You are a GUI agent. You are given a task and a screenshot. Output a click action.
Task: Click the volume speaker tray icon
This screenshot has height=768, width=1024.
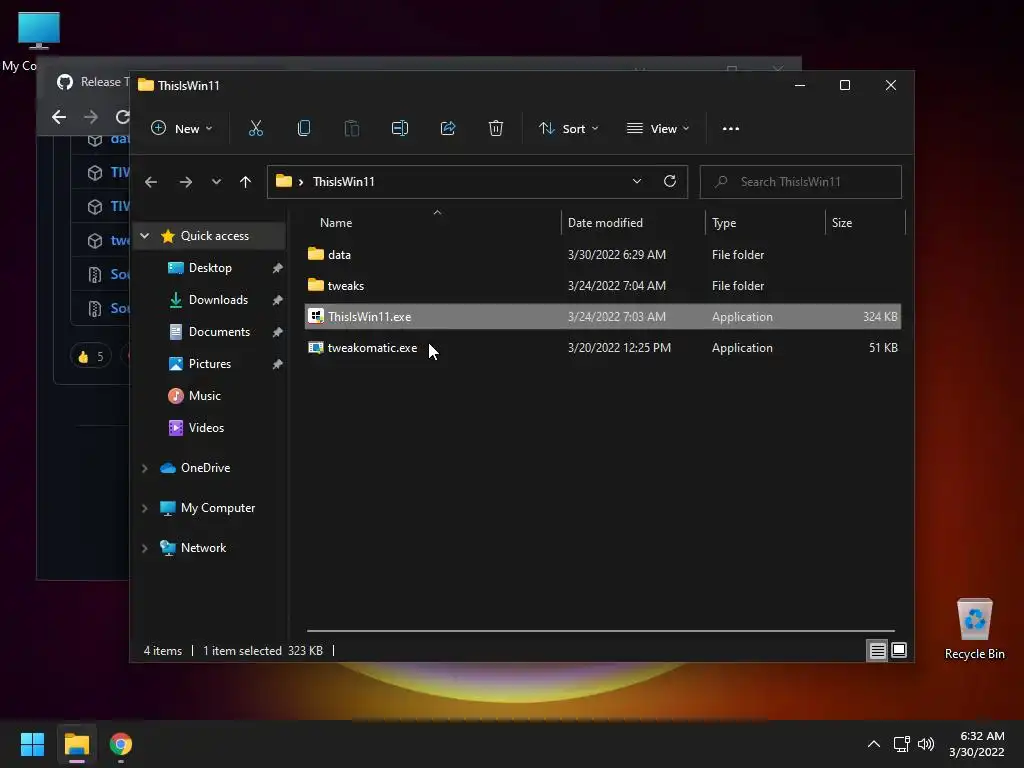926,744
